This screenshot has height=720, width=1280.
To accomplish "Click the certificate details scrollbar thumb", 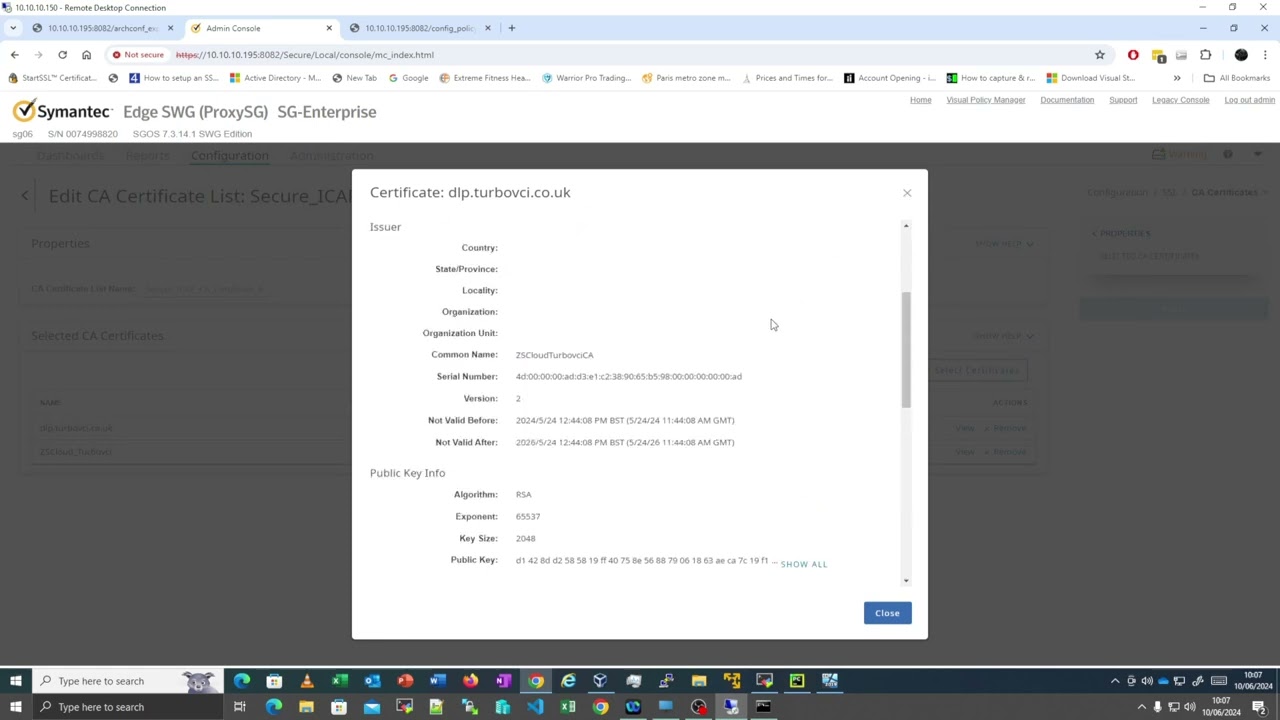I will [906, 350].
